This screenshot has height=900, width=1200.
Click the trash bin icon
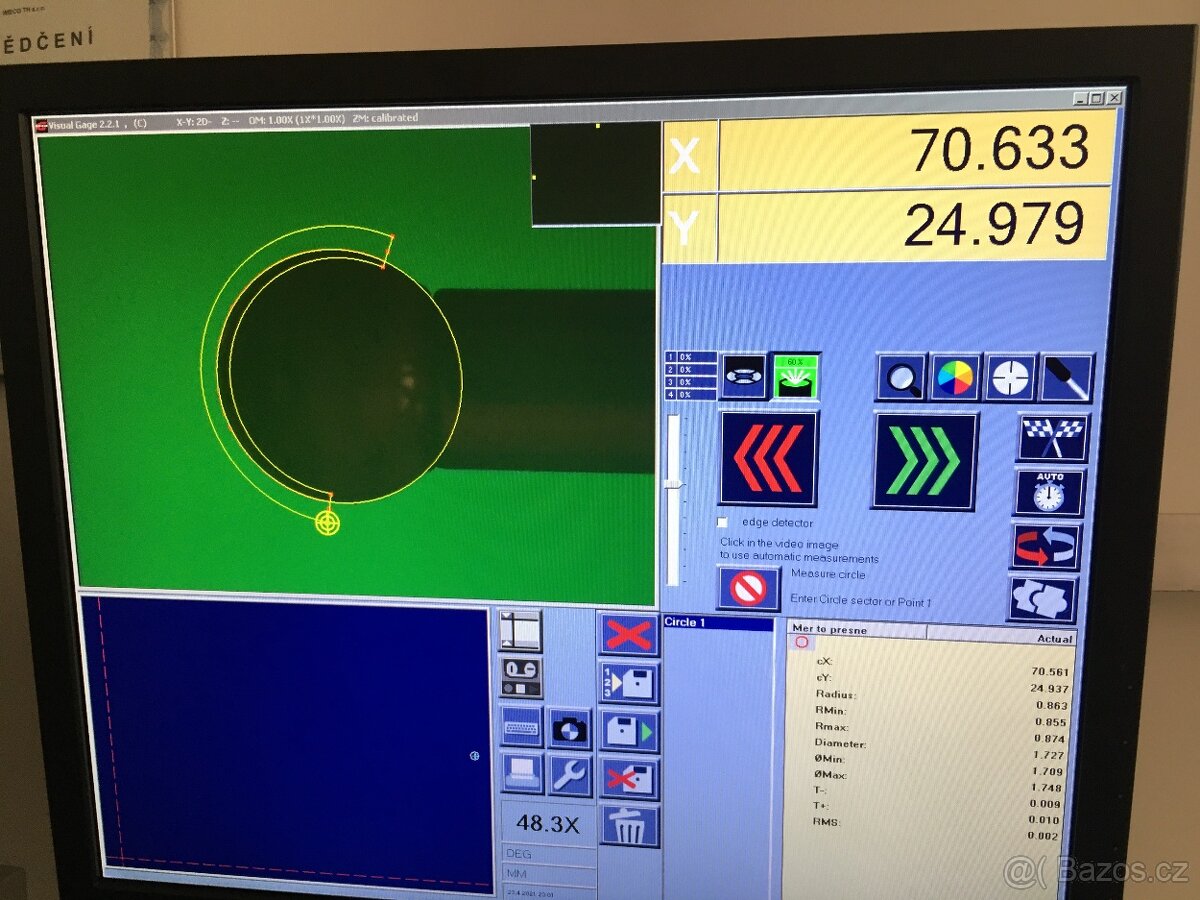pos(629,826)
